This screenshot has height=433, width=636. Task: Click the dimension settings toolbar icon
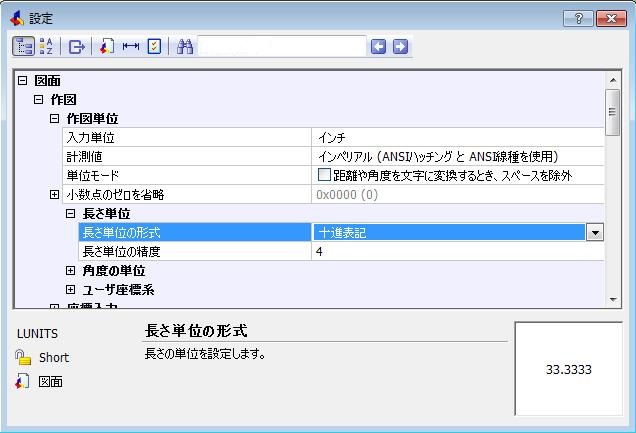point(131,47)
